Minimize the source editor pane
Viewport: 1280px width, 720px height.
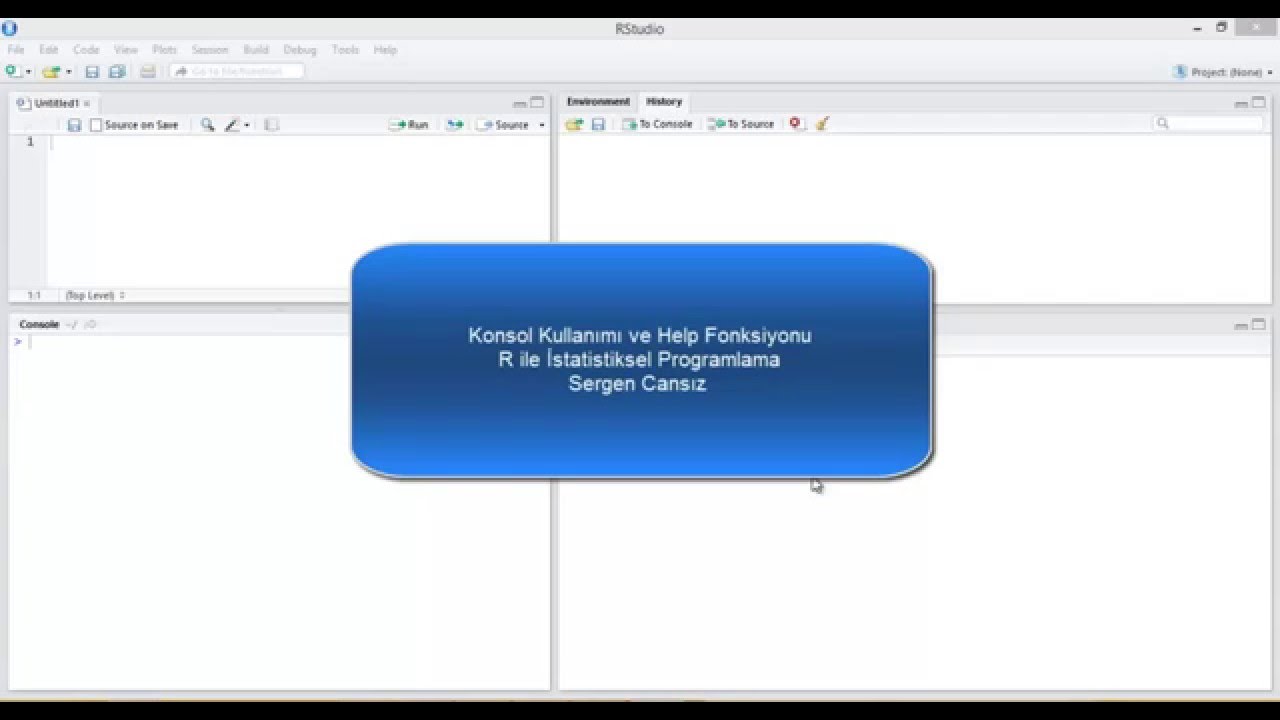coord(519,103)
